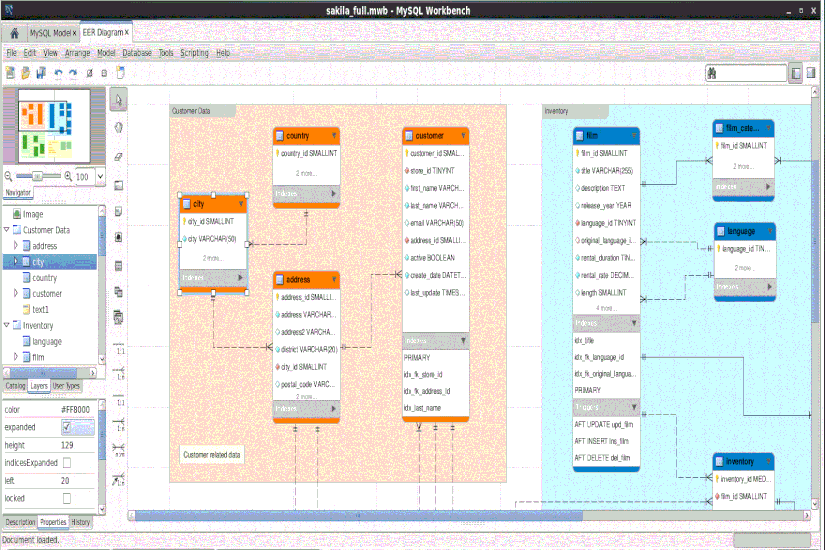Click the #FF8000 color property value

click(x=75, y=409)
